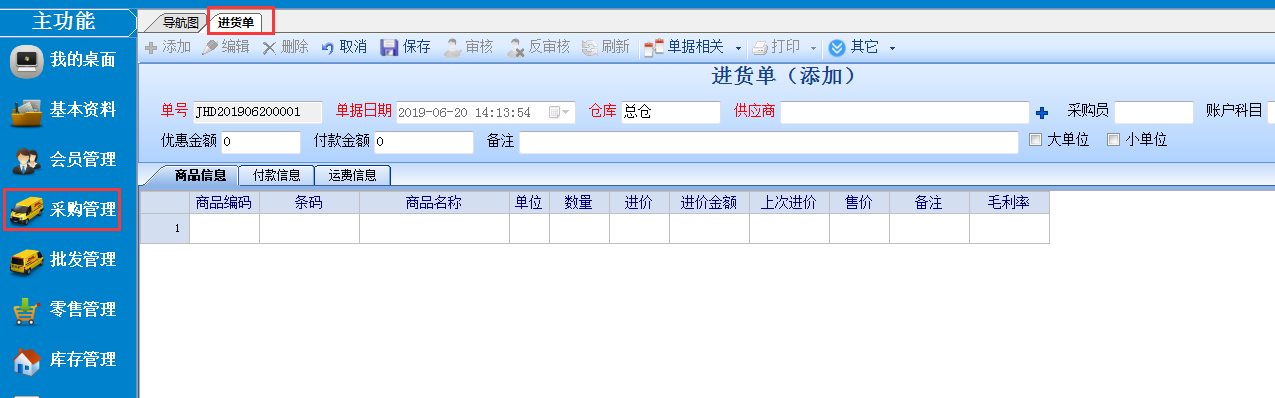
Task: Select the row 1 header number
Action: [165, 228]
